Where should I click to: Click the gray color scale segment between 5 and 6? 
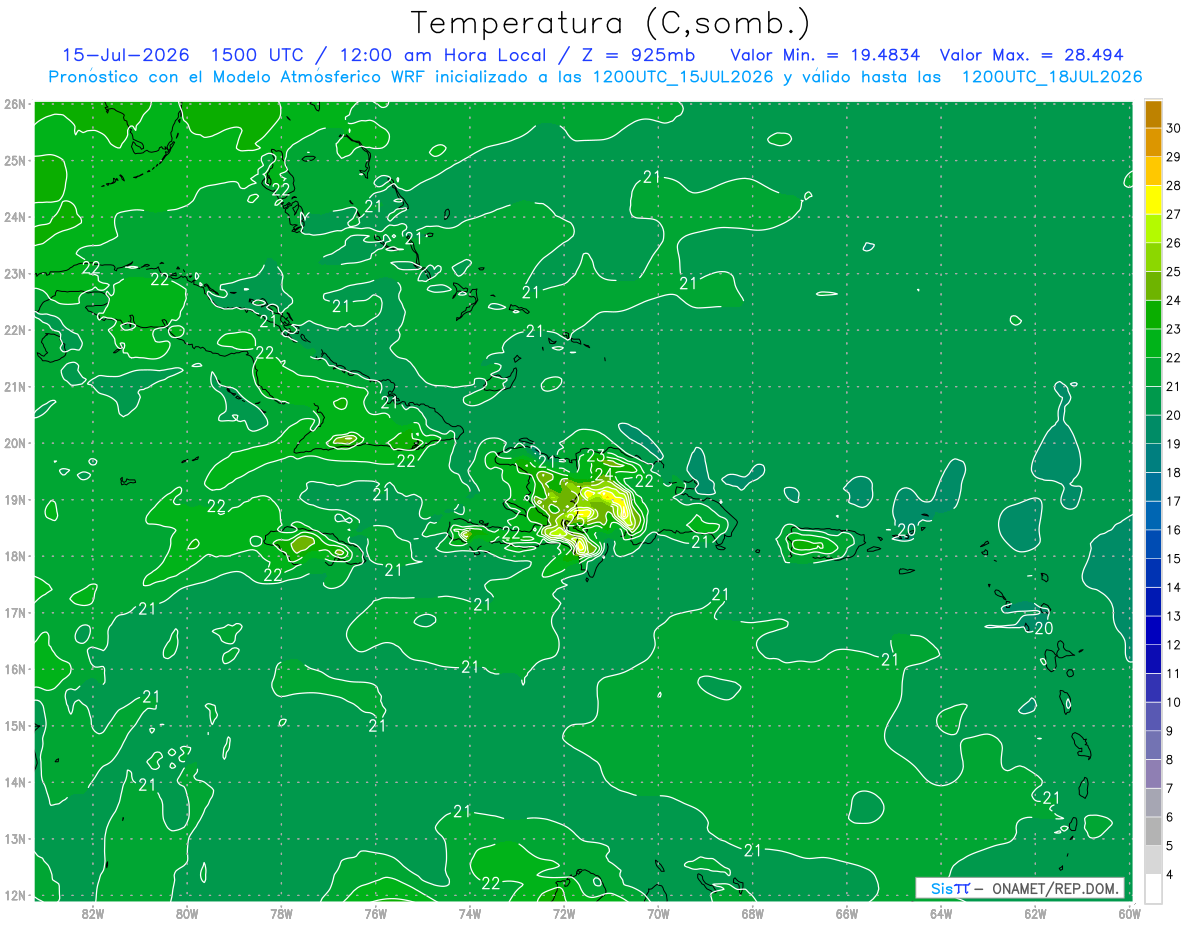pyautogui.click(x=1153, y=831)
